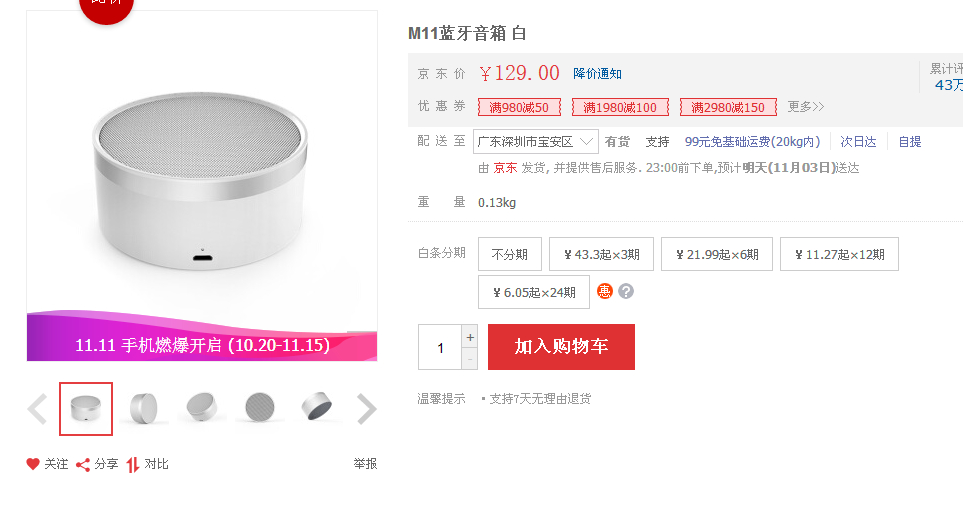Show previous thumbnails with left arrow
This screenshot has width=963, height=527.
(x=37, y=409)
